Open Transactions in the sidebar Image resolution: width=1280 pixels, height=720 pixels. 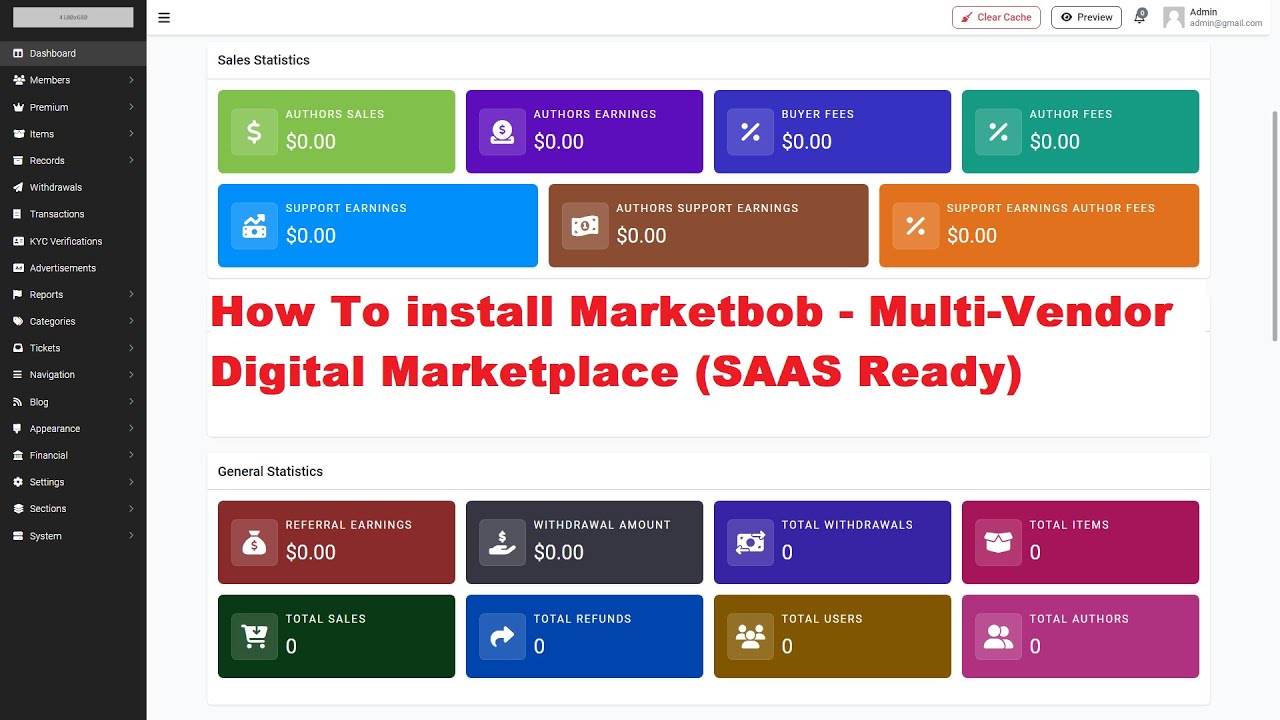point(73,214)
